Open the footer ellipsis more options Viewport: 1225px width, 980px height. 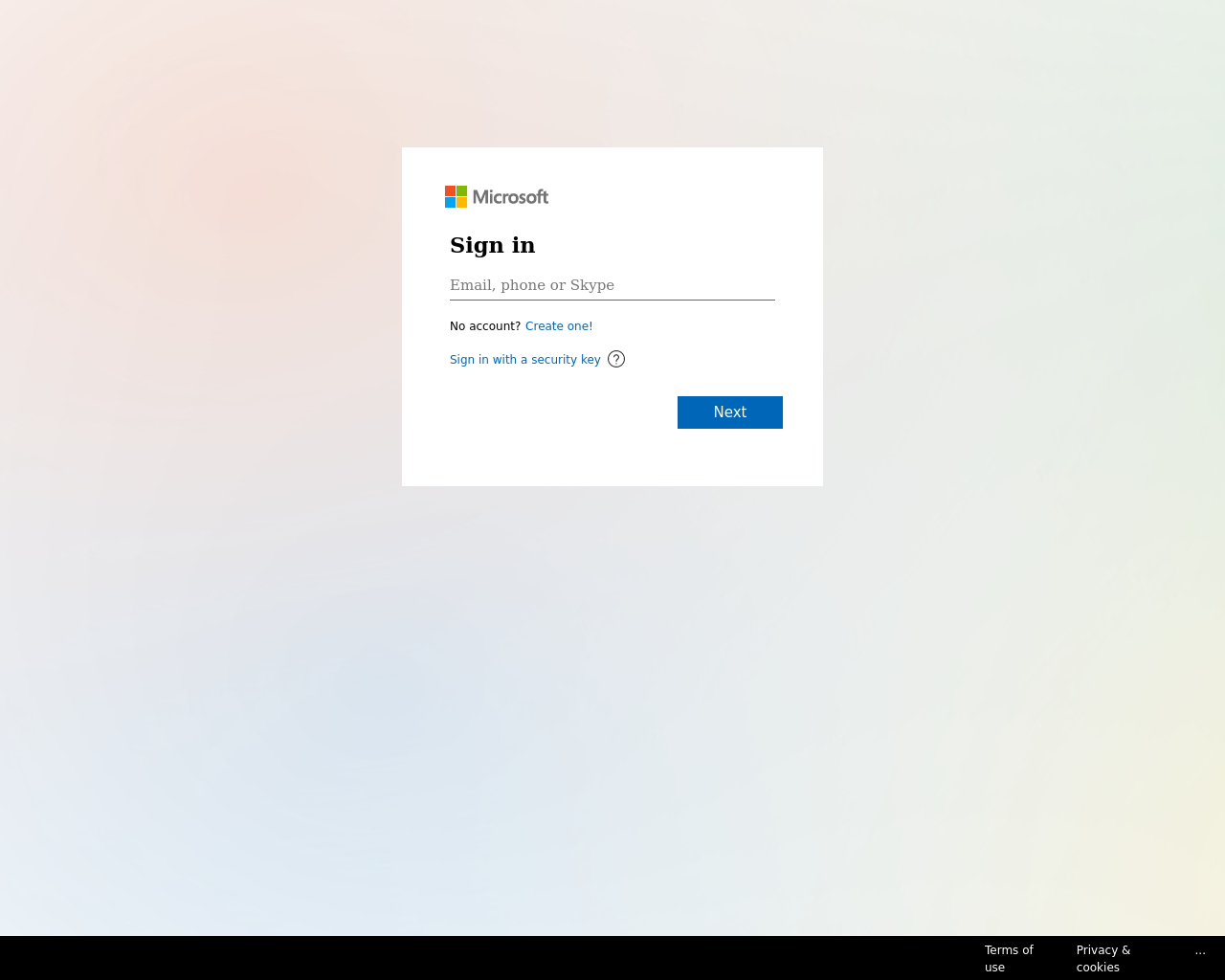[x=1200, y=951]
